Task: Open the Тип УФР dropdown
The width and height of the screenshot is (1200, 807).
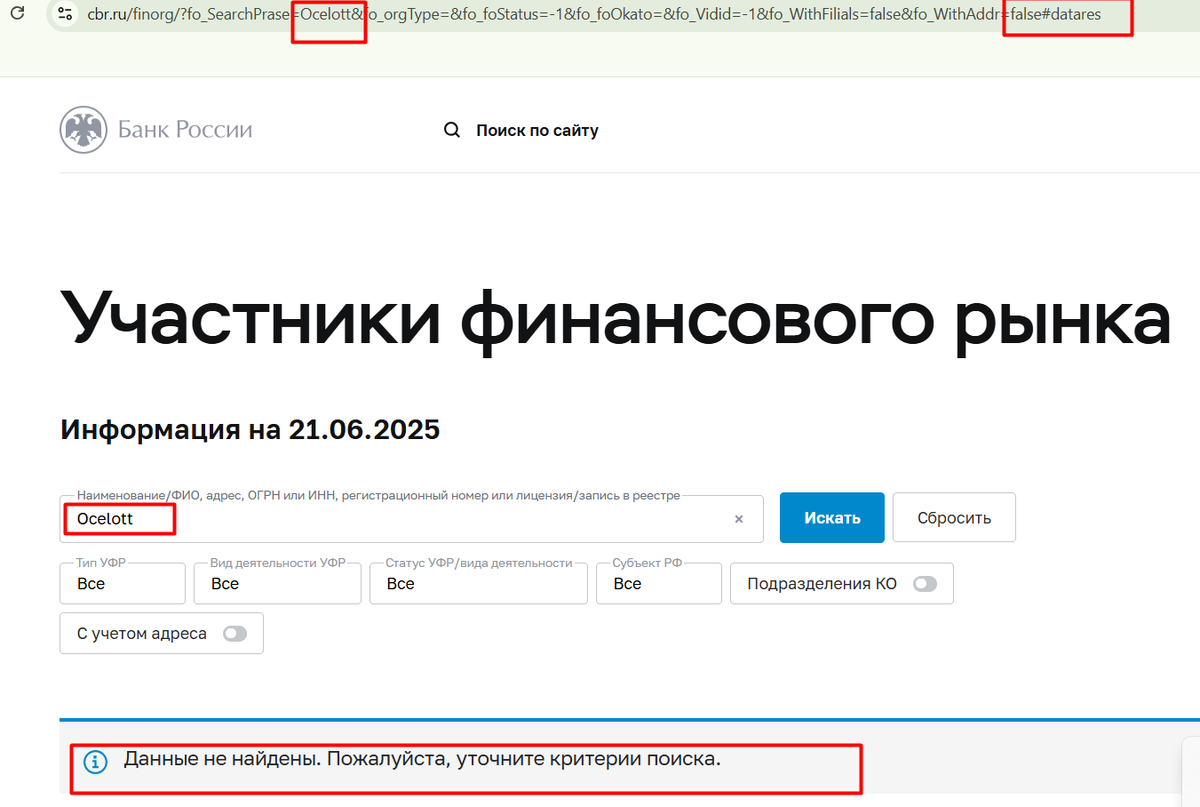Action: pos(122,583)
